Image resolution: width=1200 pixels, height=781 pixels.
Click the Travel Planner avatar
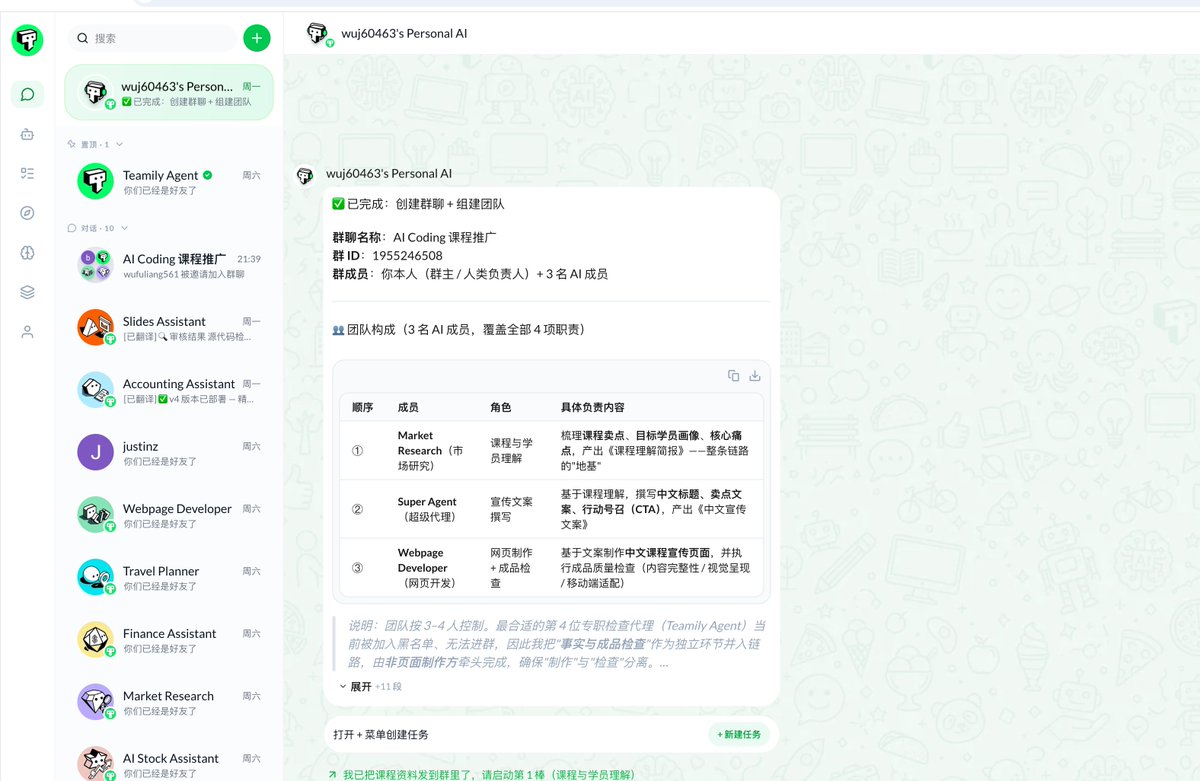click(x=96, y=577)
